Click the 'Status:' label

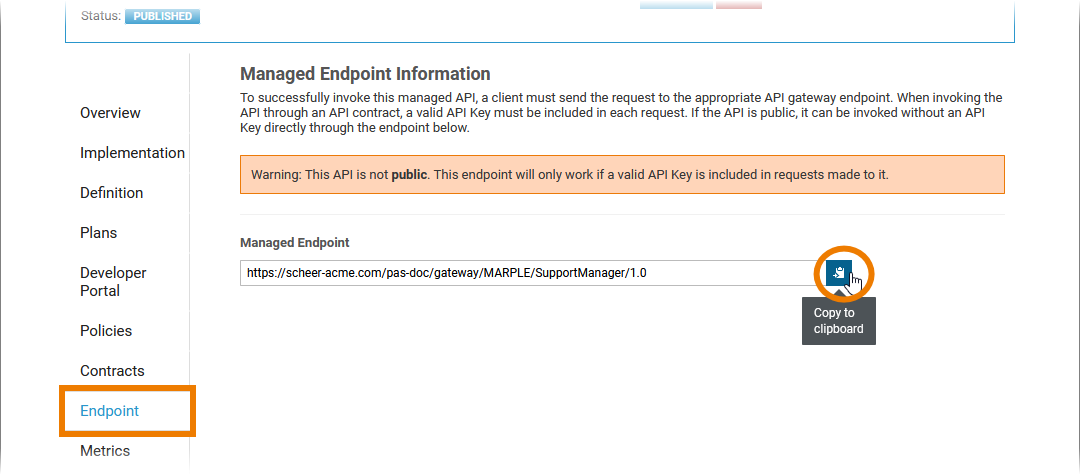101,17
